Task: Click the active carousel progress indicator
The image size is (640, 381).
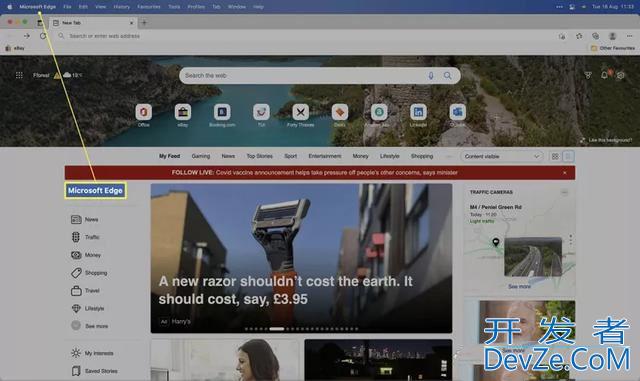Action: click(276, 329)
